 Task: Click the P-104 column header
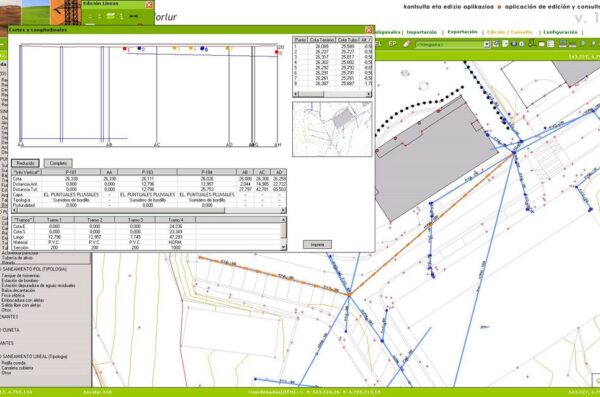pyautogui.click(x=207, y=172)
